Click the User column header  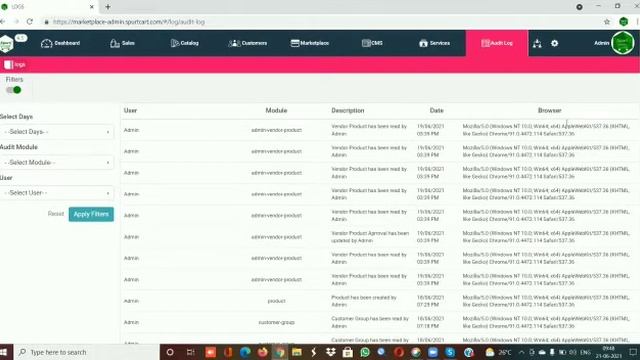pos(130,111)
